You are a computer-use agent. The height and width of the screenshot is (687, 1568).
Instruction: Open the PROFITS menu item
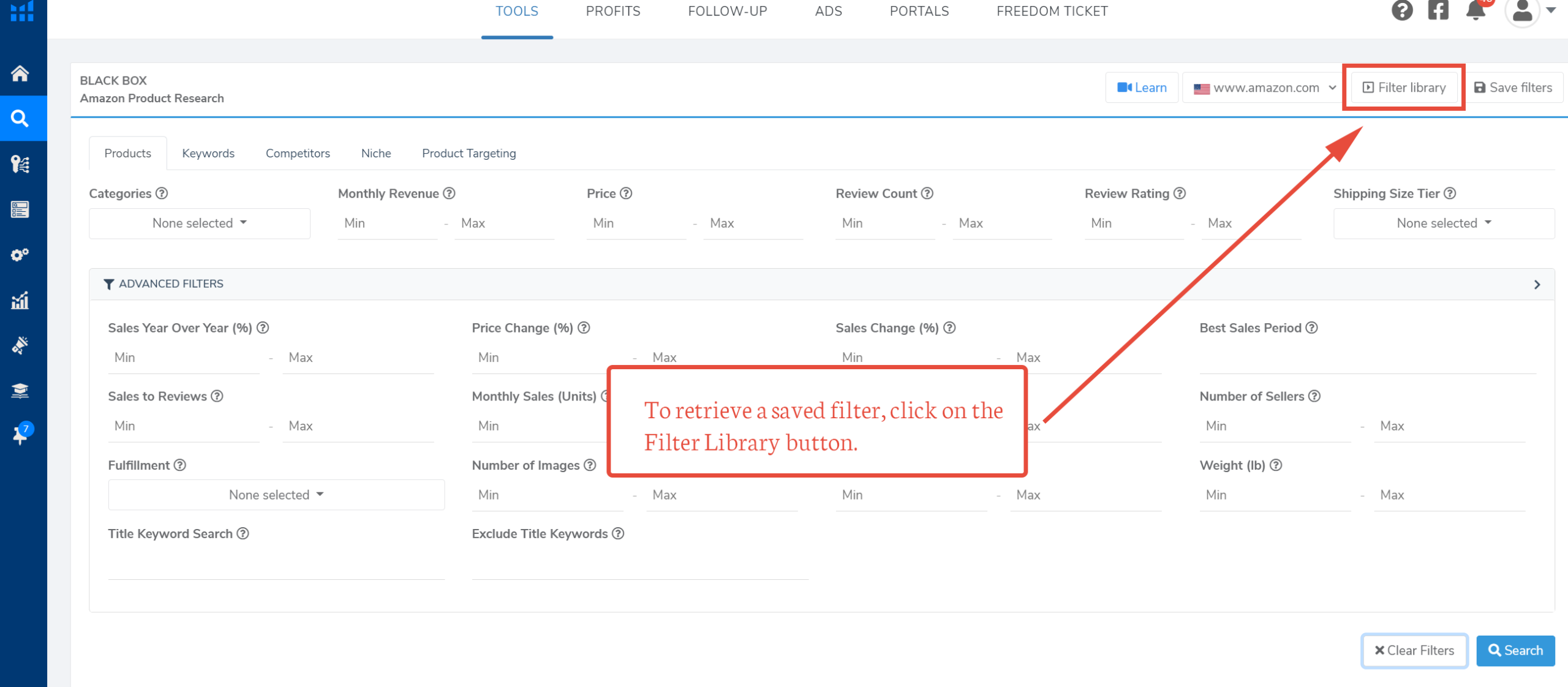point(612,11)
